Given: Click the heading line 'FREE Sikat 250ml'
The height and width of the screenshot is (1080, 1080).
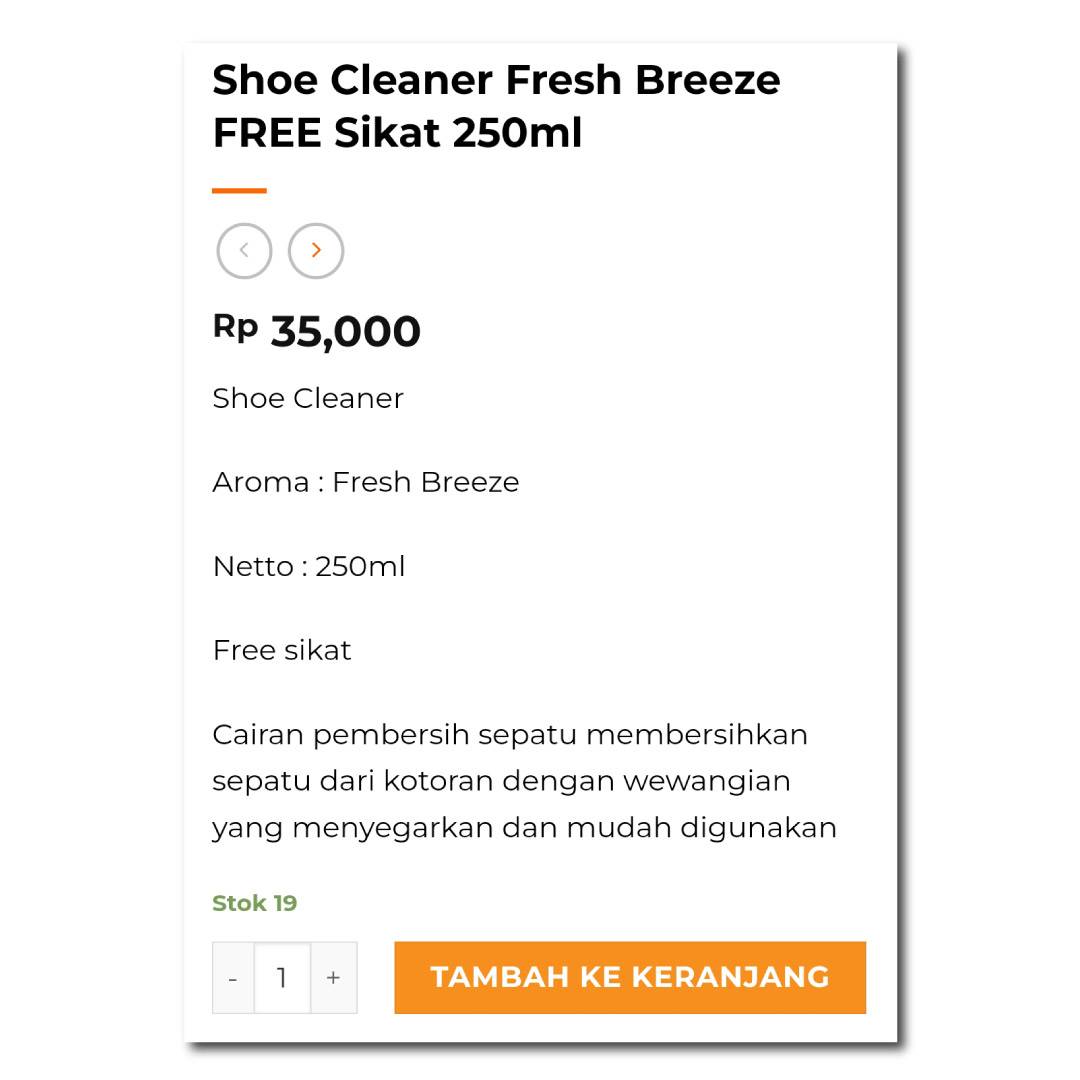Looking at the screenshot, I should point(397,133).
